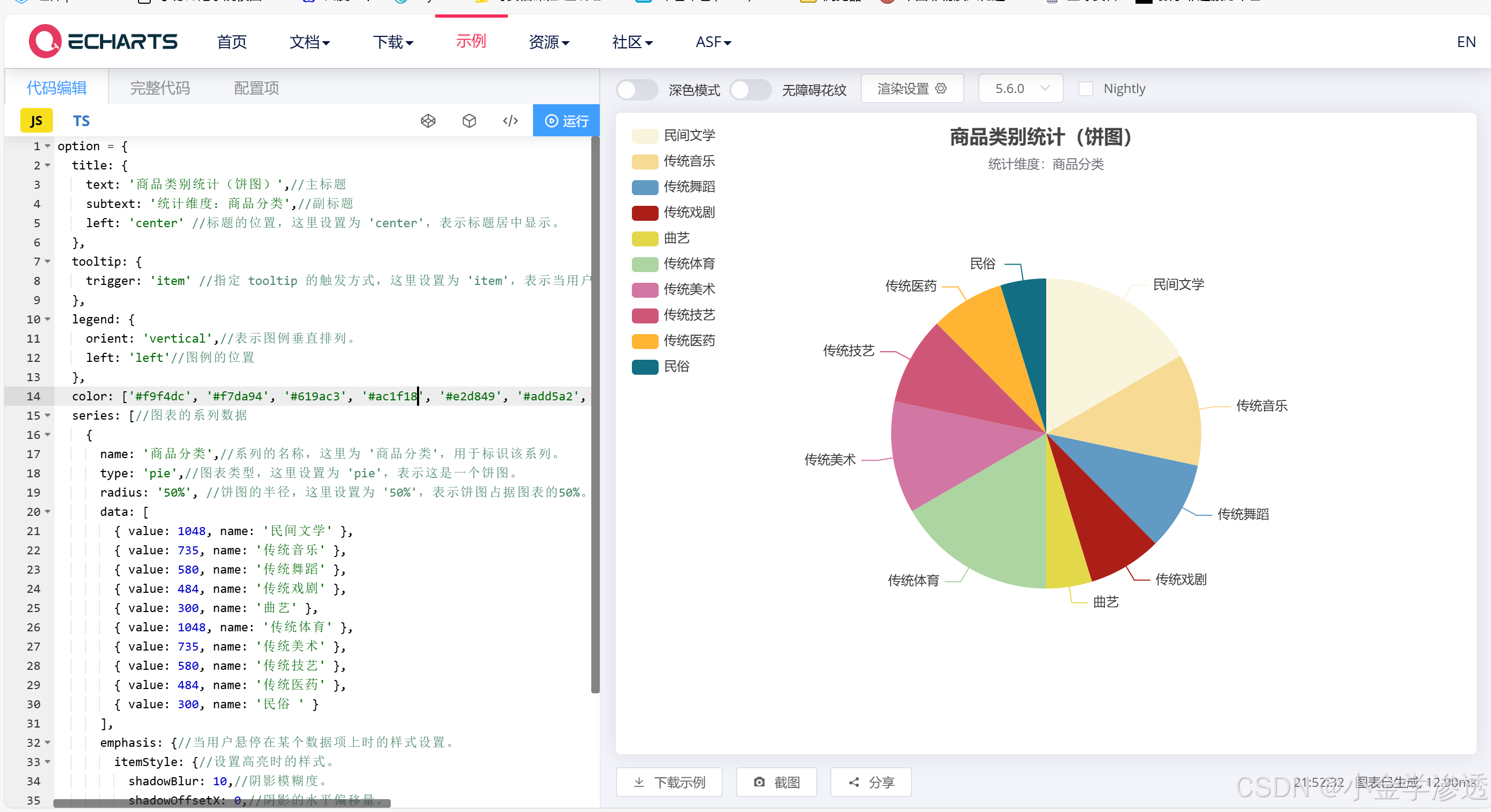Open the CodeSandbox icon in editor toolbar

[x=428, y=120]
